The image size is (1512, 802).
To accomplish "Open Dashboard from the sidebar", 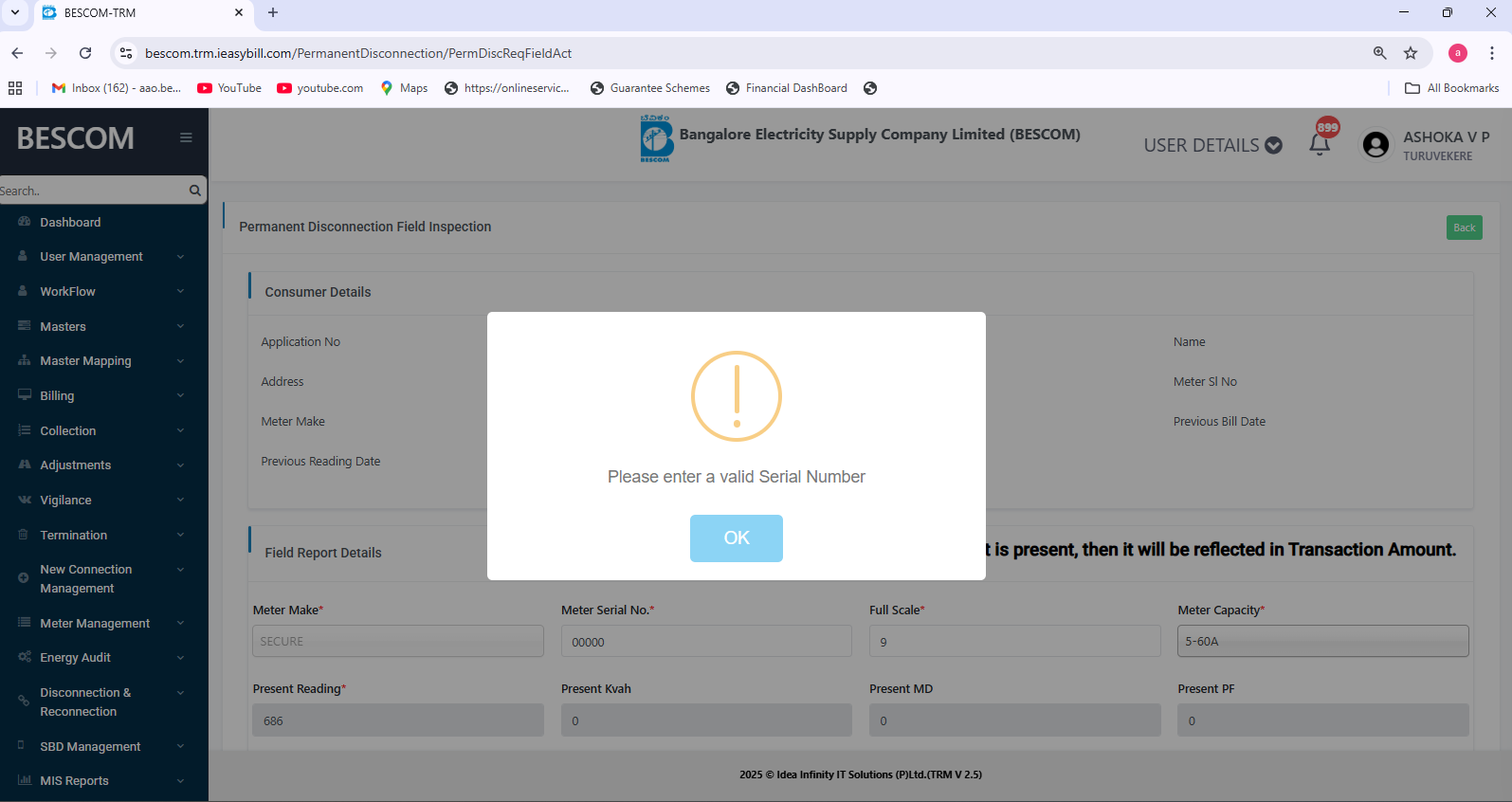I will [x=70, y=222].
